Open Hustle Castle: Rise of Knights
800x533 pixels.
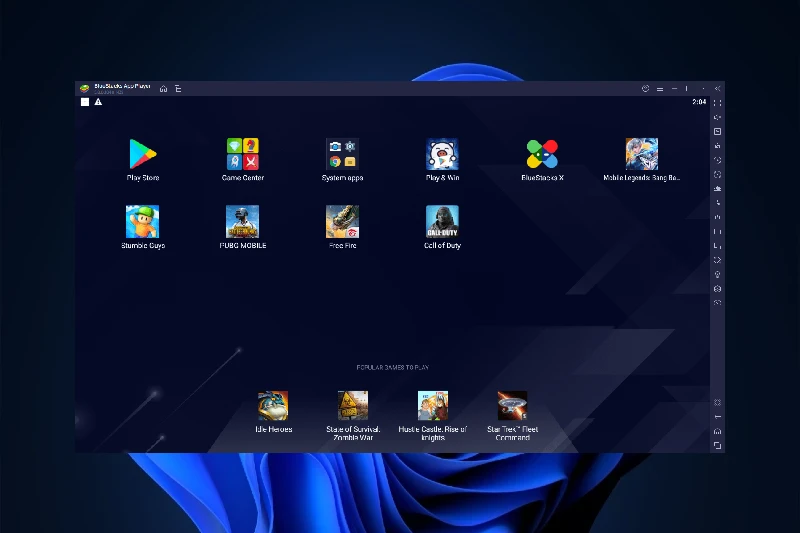point(433,406)
